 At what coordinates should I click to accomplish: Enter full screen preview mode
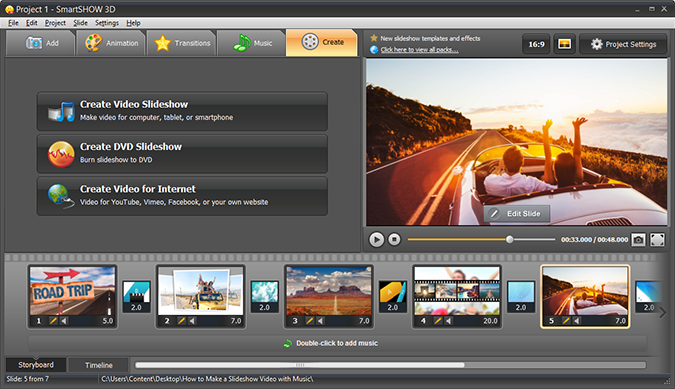coord(657,240)
